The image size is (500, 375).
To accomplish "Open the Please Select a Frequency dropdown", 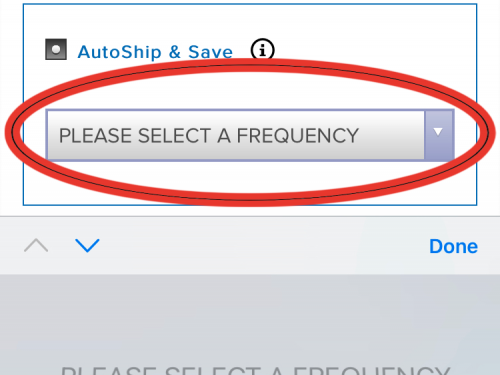I will 250,135.
